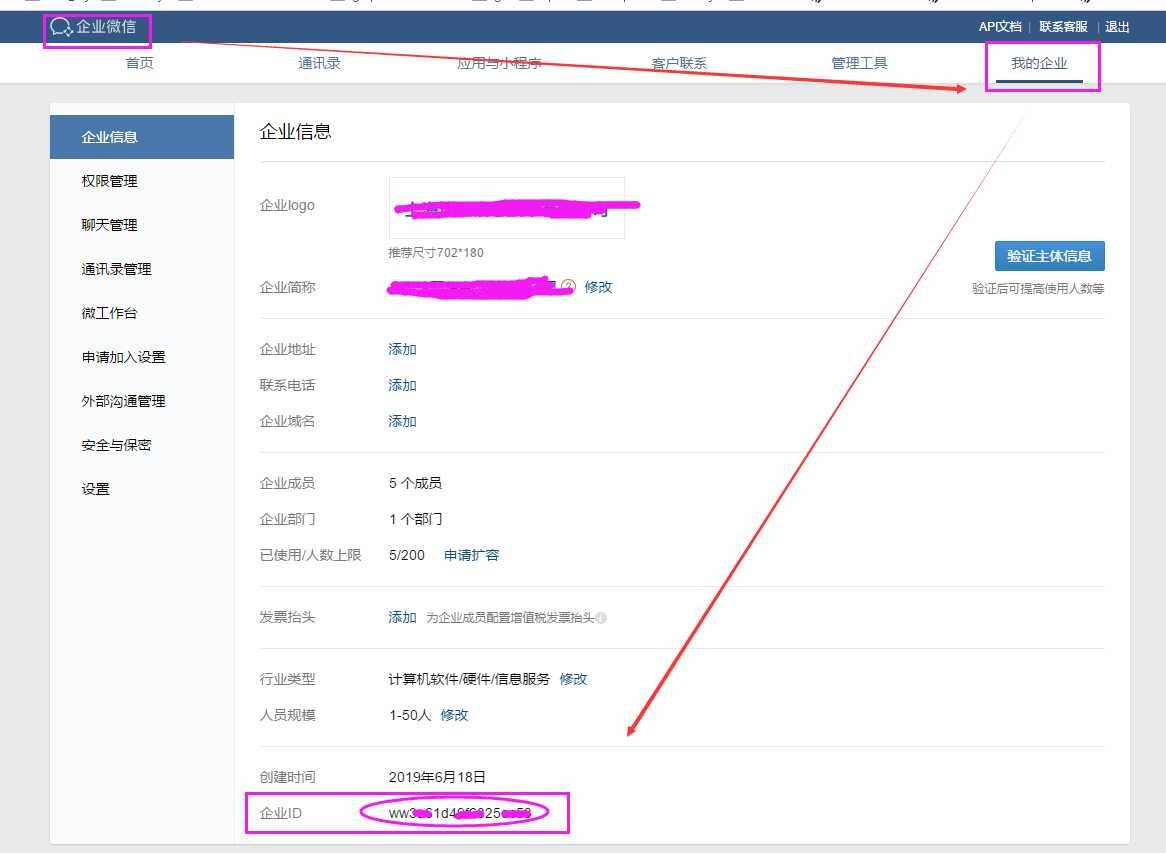Open the API文档 link

(1000, 27)
